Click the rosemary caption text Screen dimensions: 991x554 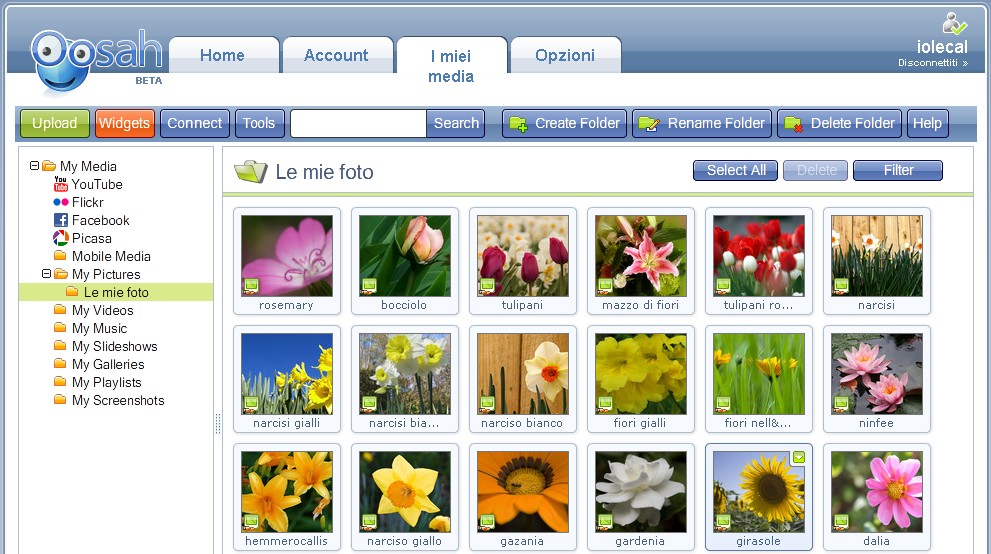pyautogui.click(x=286, y=305)
